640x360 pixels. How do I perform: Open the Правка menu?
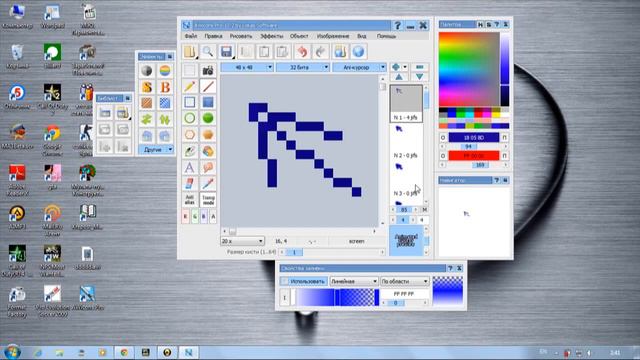213,36
